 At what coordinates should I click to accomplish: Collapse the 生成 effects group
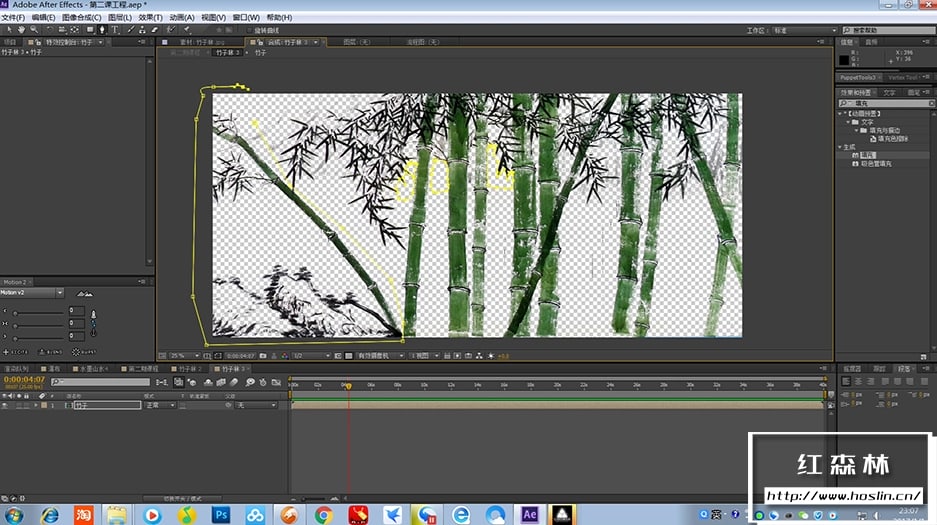point(840,147)
